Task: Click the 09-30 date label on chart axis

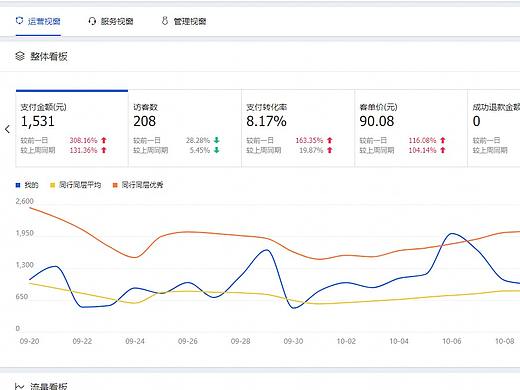Action: click(x=293, y=341)
